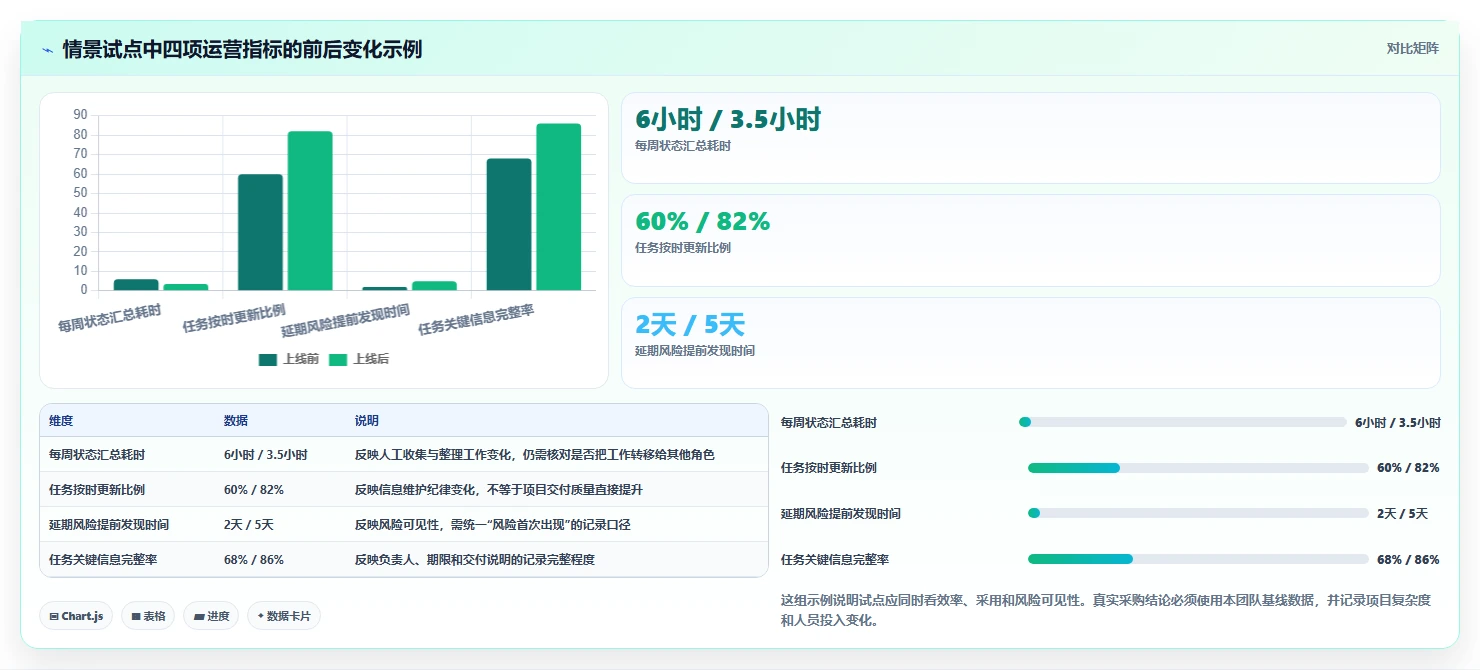The image size is (1480, 670).
Task: Select the 数据卡片 tag chip
Action: click(x=284, y=616)
